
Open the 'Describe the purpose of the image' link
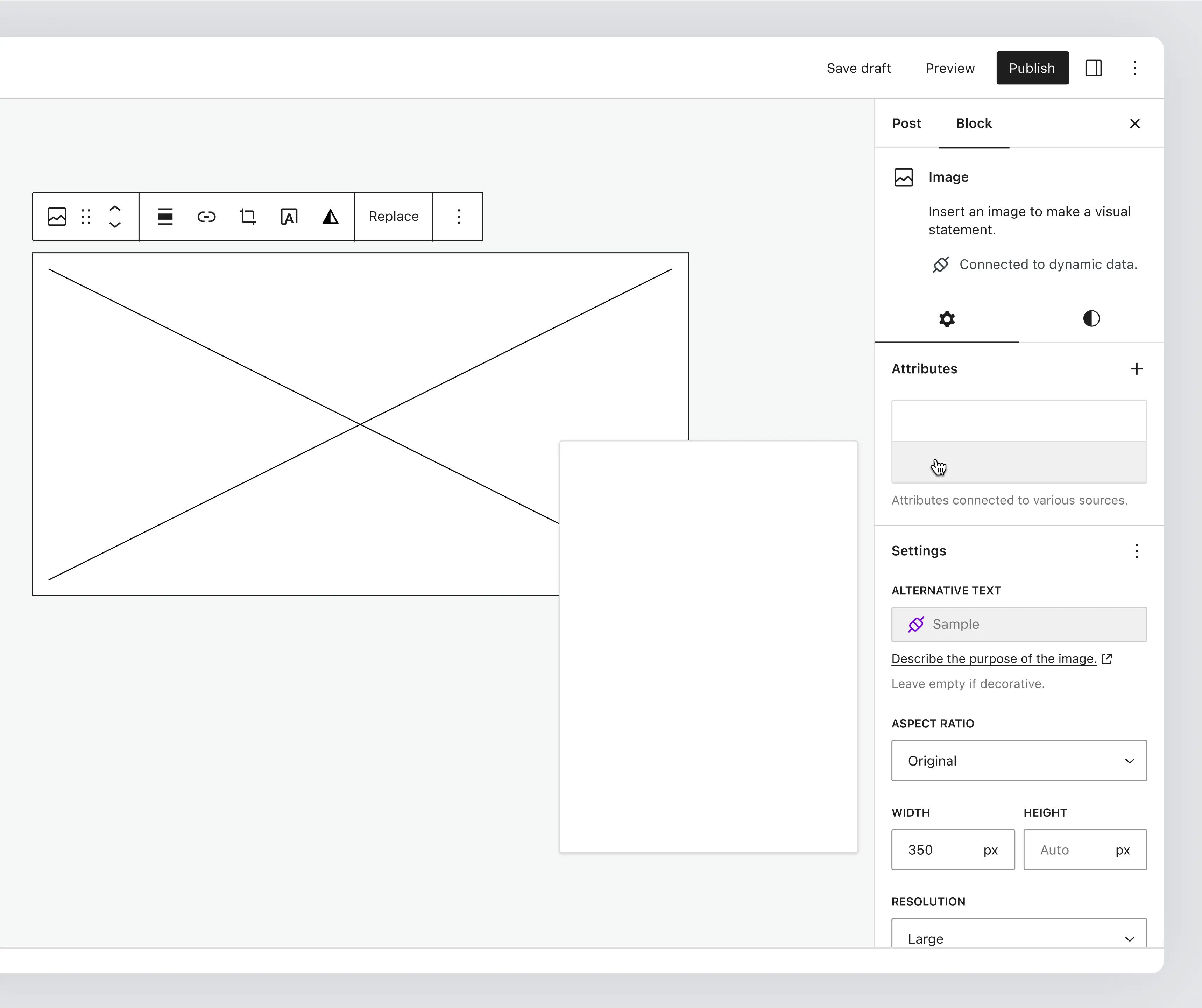click(x=994, y=659)
